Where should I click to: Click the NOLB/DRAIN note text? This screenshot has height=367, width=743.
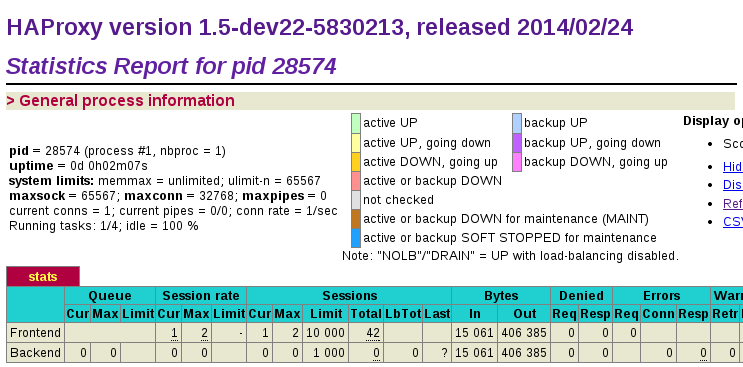(x=510, y=256)
